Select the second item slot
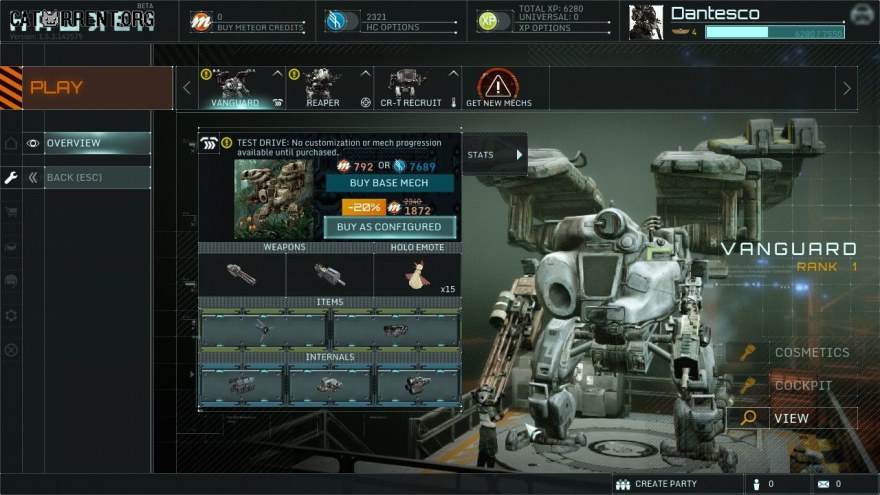The height and width of the screenshot is (495, 880). pyautogui.click(x=396, y=328)
